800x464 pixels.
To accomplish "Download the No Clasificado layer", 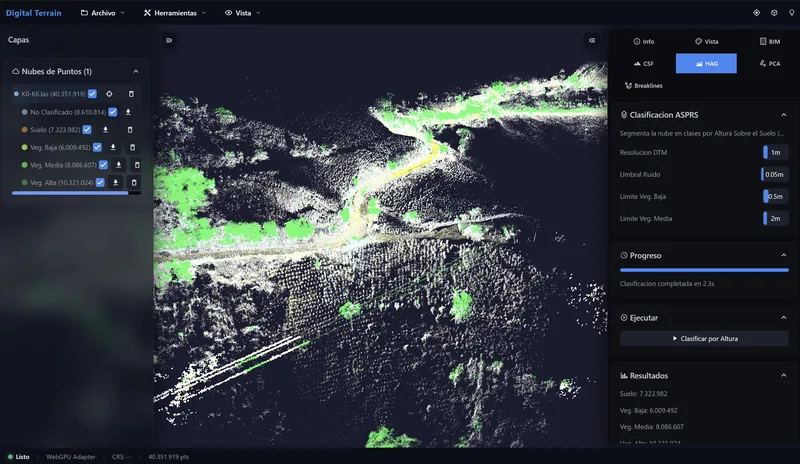I will pos(128,112).
